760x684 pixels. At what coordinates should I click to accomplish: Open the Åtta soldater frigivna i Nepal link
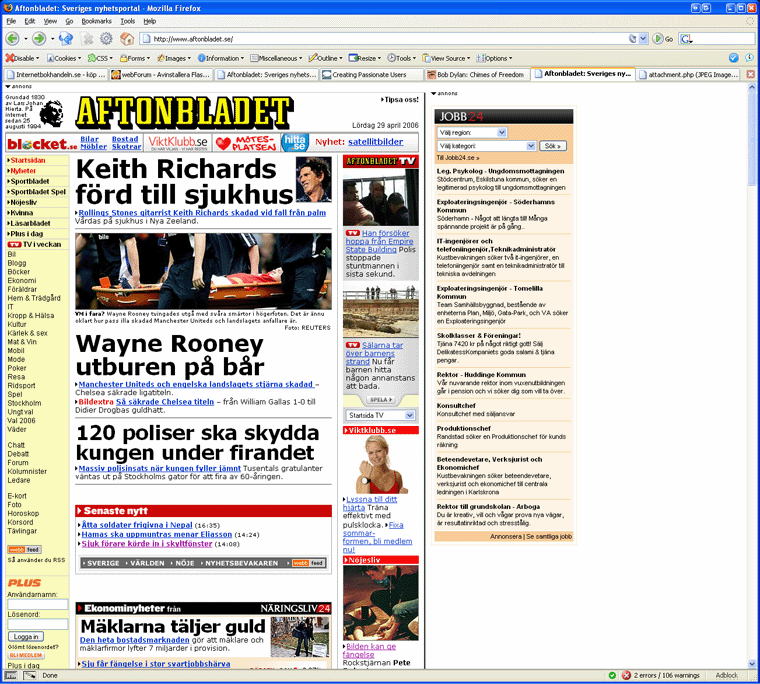137,525
